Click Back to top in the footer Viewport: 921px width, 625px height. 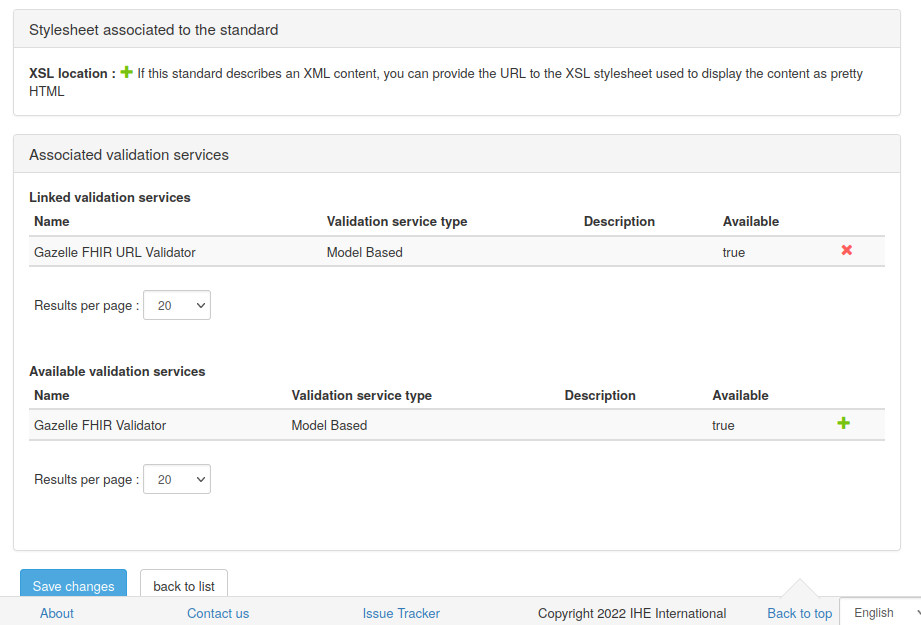799,613
